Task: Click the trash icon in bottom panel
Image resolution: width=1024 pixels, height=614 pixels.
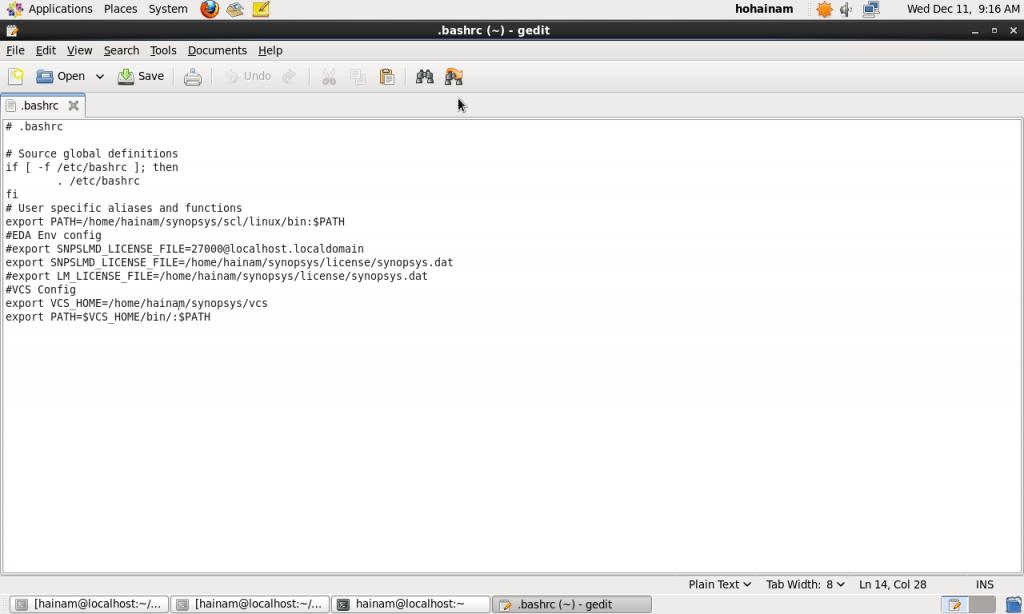Action: pos(1013,604)
